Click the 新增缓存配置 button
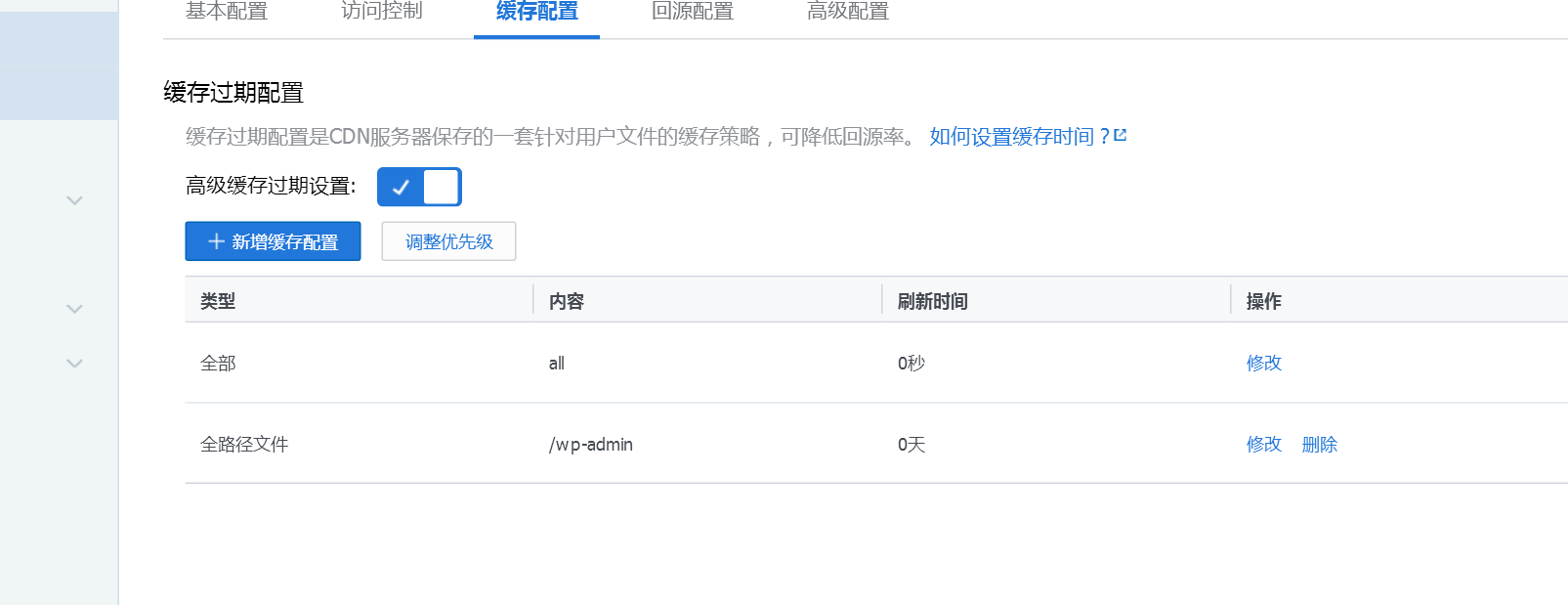 273,241
